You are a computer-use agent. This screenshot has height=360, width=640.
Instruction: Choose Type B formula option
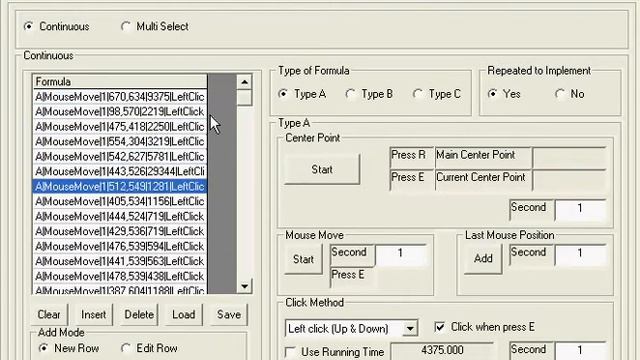350,94
